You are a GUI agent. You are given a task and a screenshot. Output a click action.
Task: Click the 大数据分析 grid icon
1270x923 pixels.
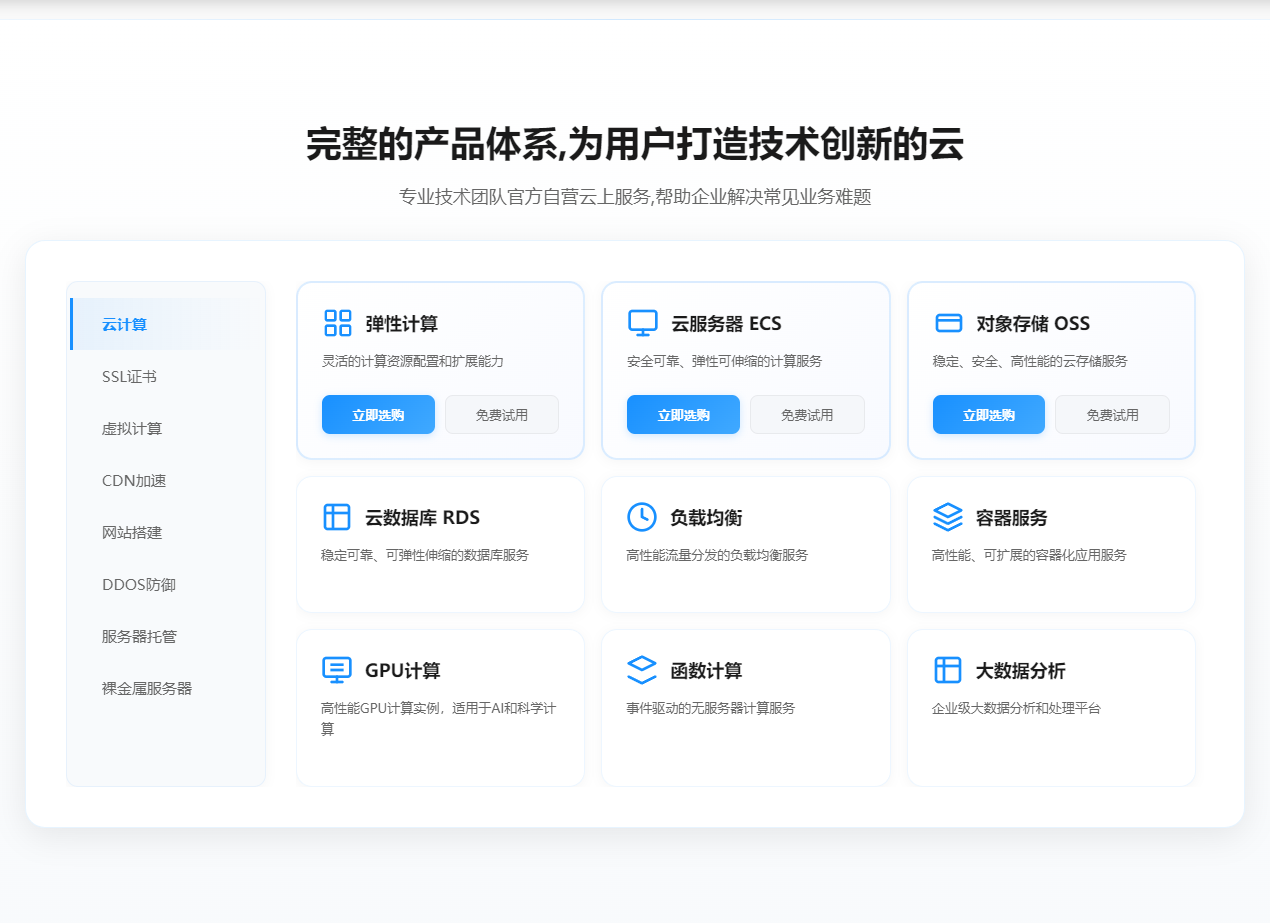tap(948, 670)
